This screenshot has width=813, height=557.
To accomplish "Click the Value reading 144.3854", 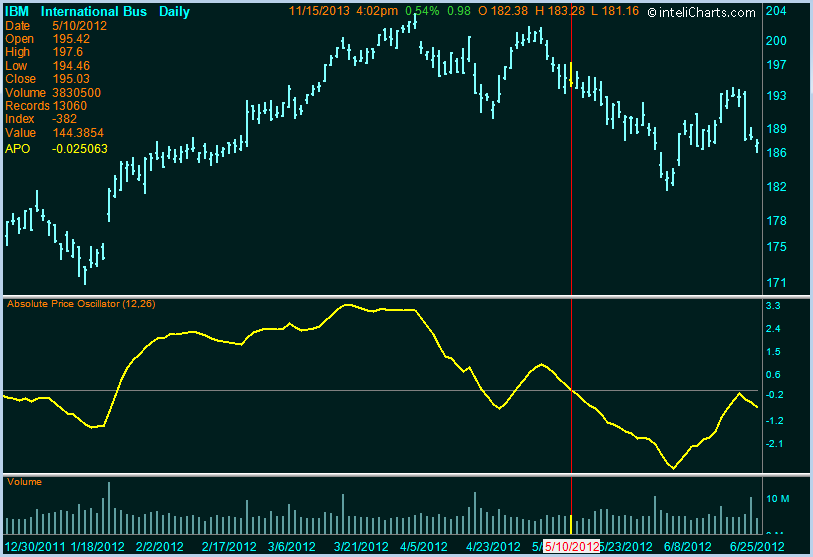I will [x=78, y=133].
